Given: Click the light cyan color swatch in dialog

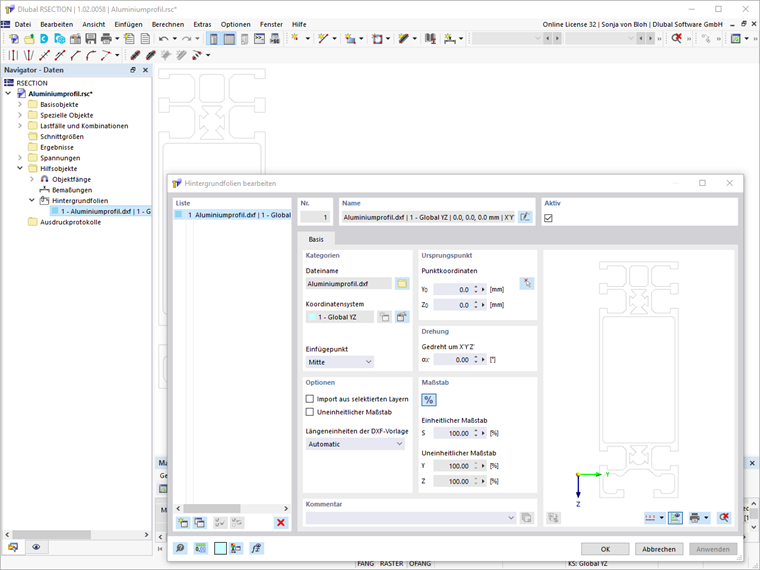Looking at the screenshot, I should (x=220, y=548).
